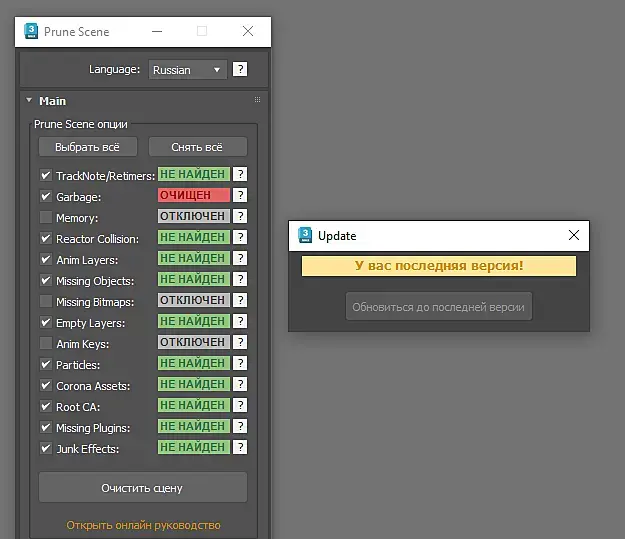
Task: Open the Language dropdown showing Russian
Action: click(x=188, y=70)
